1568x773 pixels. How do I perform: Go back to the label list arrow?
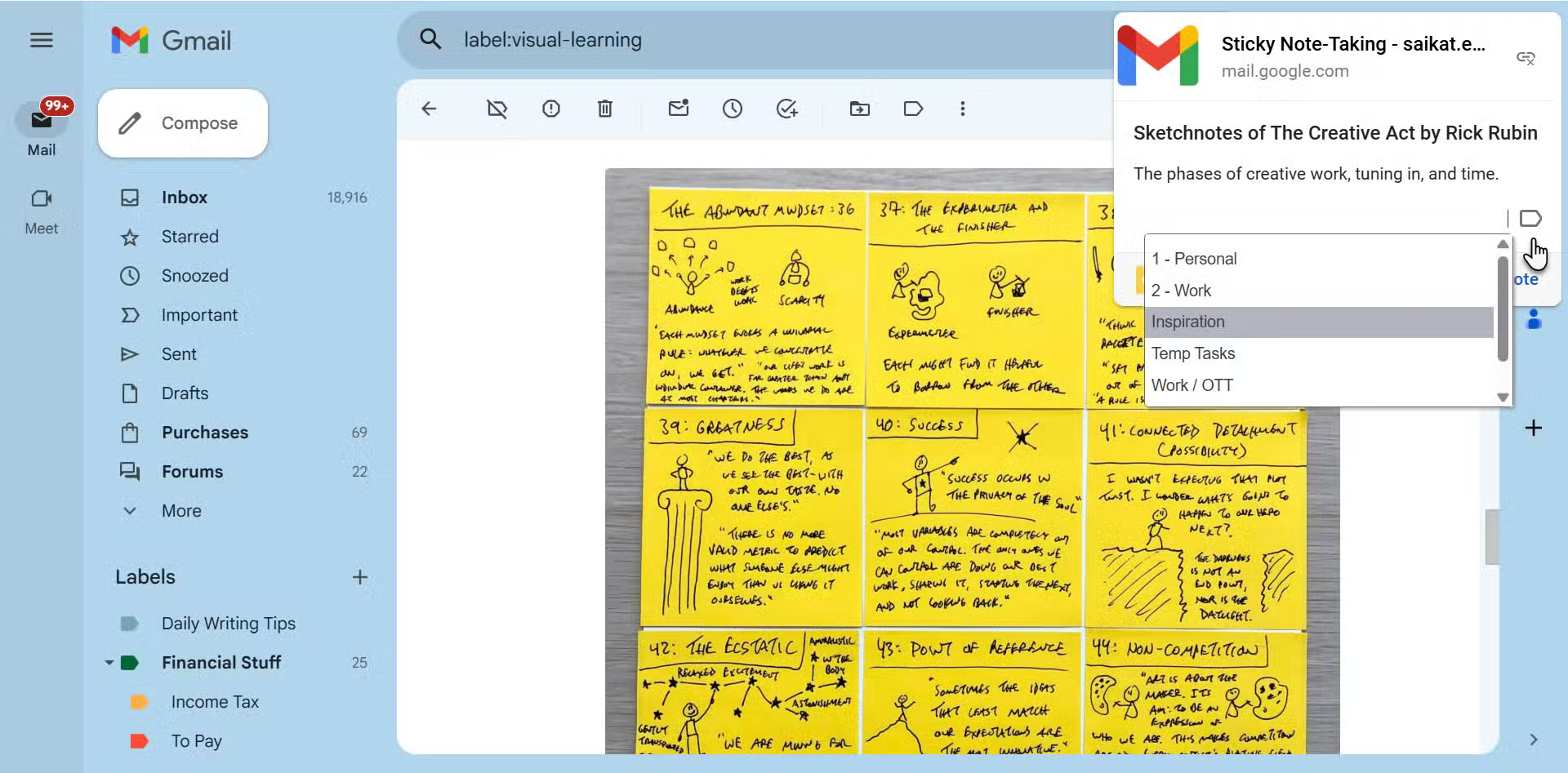coord(429,109)
